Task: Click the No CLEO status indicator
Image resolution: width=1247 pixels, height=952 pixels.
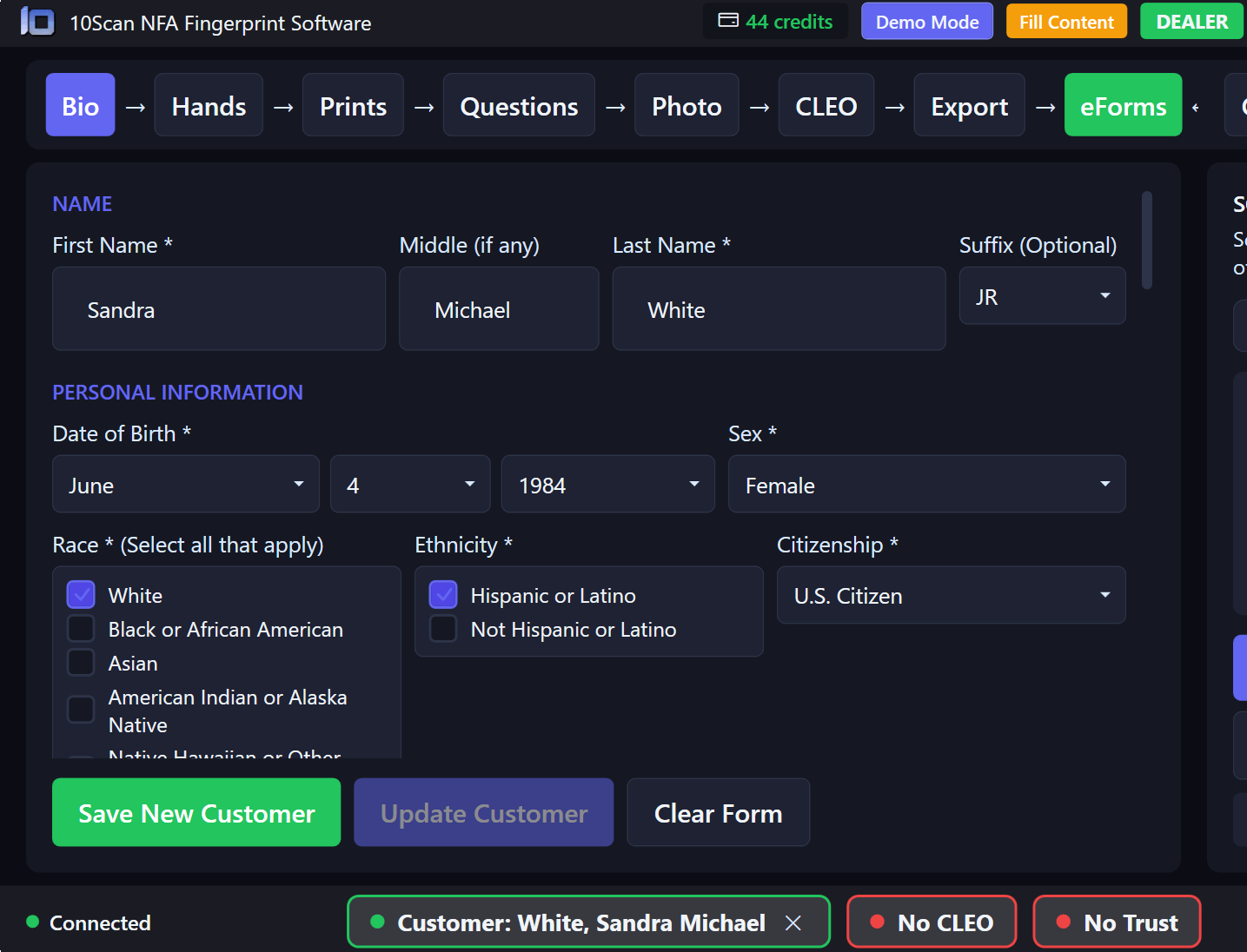Action: point(931,922)
